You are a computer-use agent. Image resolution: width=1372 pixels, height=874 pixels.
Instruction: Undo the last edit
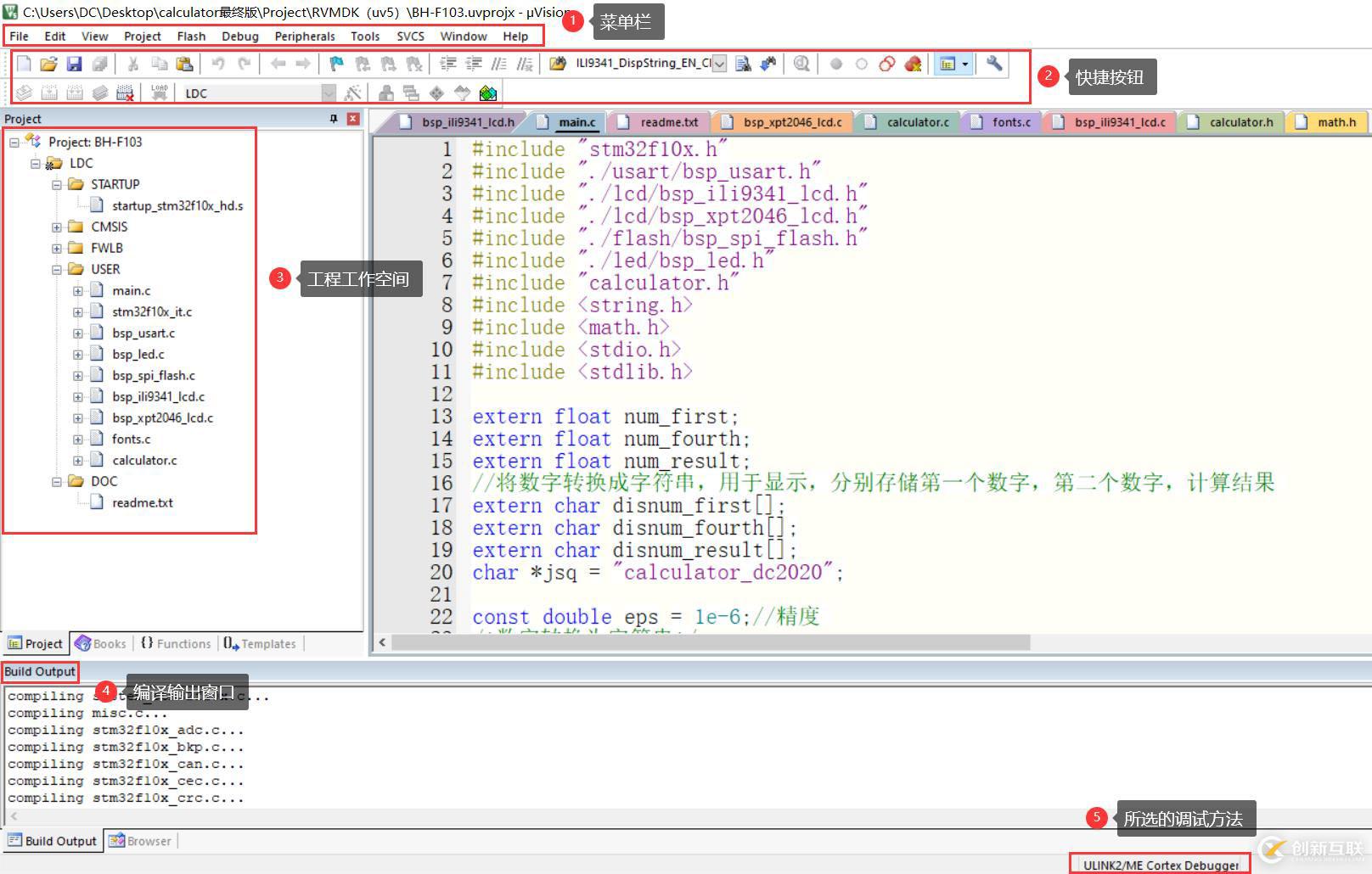pos(218,64)
